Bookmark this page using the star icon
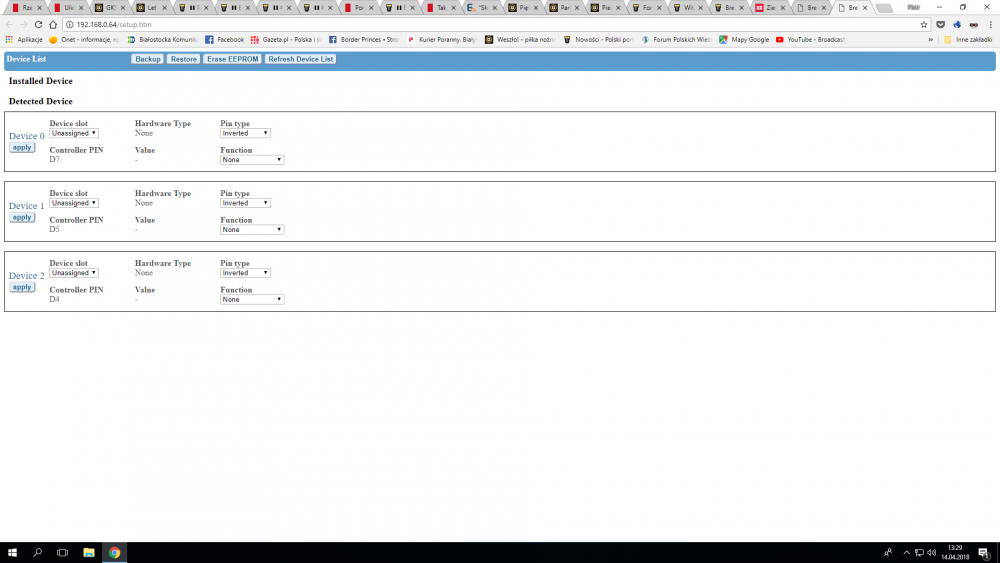1000x563 pixels. click(x=924, y=24)
